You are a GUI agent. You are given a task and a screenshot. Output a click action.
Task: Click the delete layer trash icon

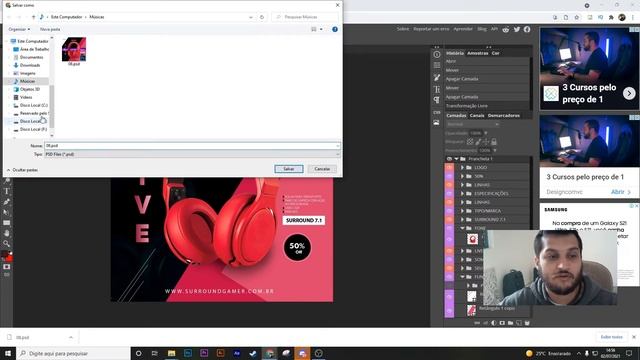pyautogui.click(x=527, y=323)
